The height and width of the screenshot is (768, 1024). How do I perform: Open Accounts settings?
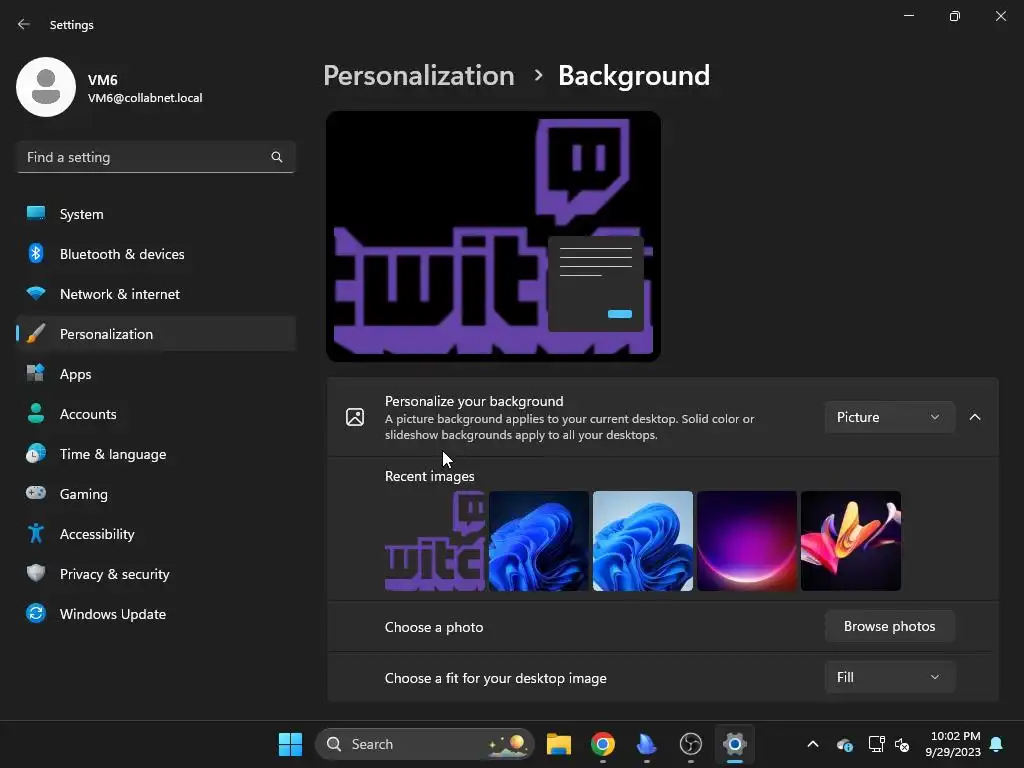156,414
